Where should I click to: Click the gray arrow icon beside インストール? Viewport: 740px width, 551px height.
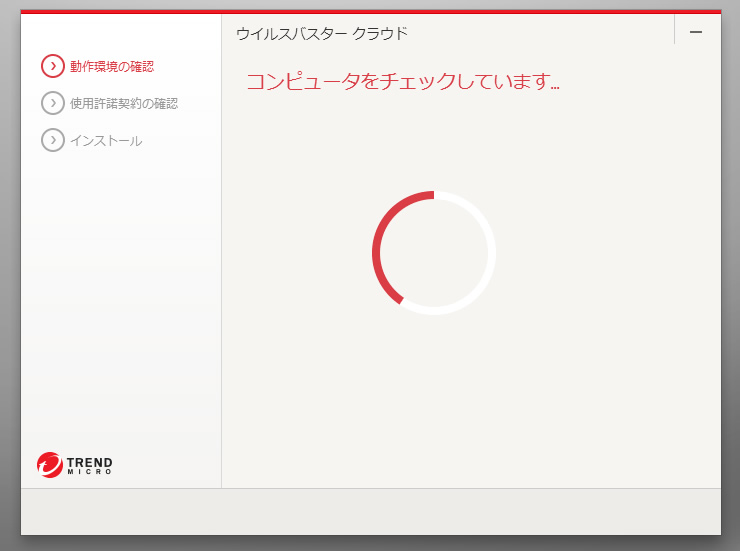pos(52,140)
